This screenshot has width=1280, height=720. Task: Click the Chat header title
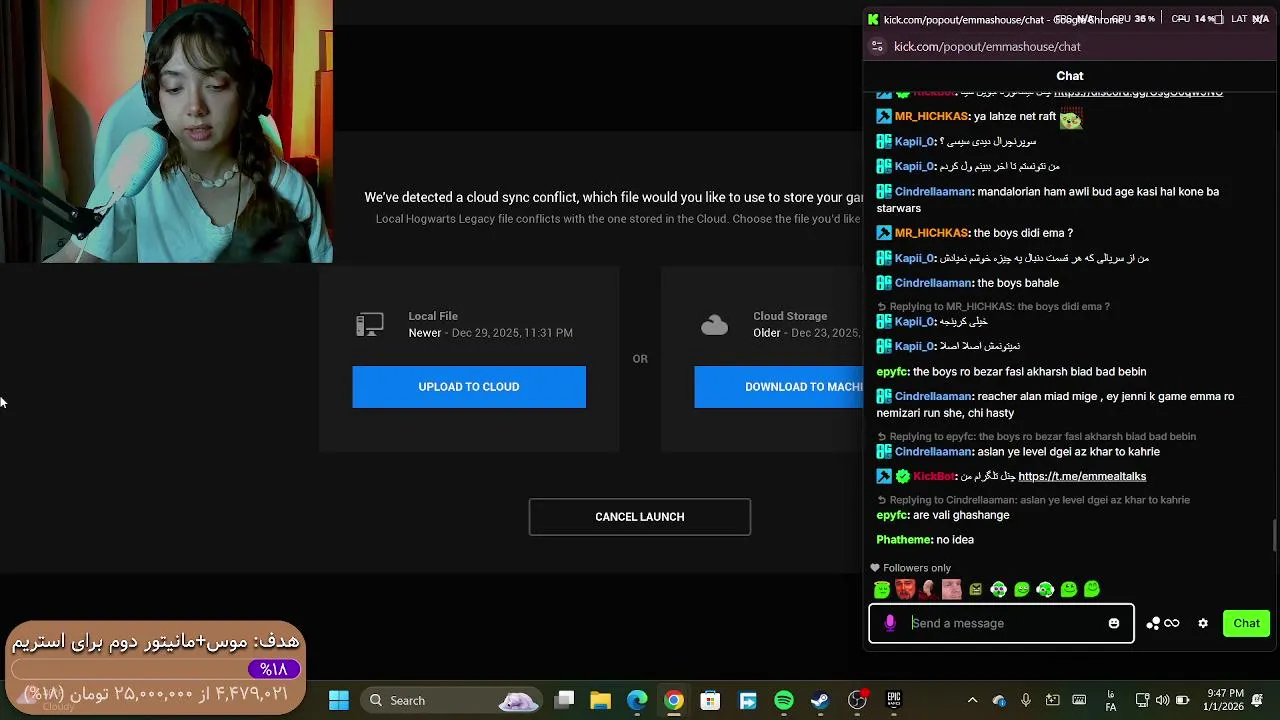(x=1070, y=76)
